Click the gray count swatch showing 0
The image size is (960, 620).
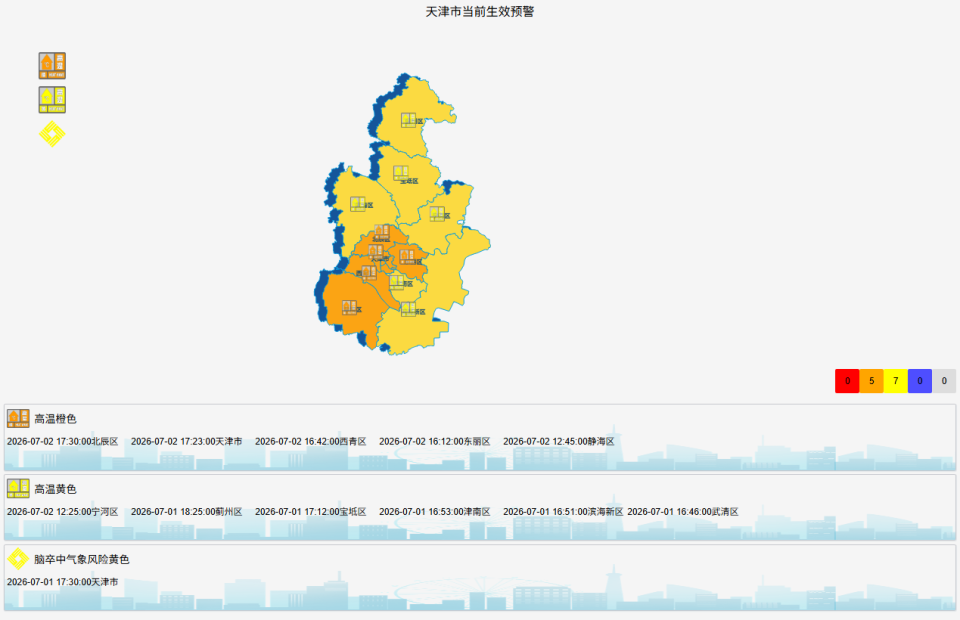[944, 381]
